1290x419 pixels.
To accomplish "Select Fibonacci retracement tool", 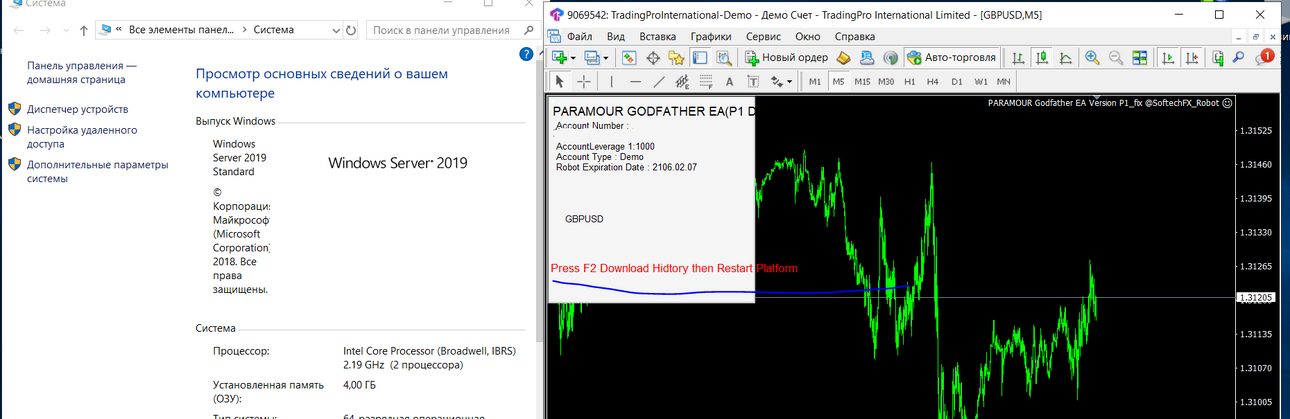I will pos(706,81).
